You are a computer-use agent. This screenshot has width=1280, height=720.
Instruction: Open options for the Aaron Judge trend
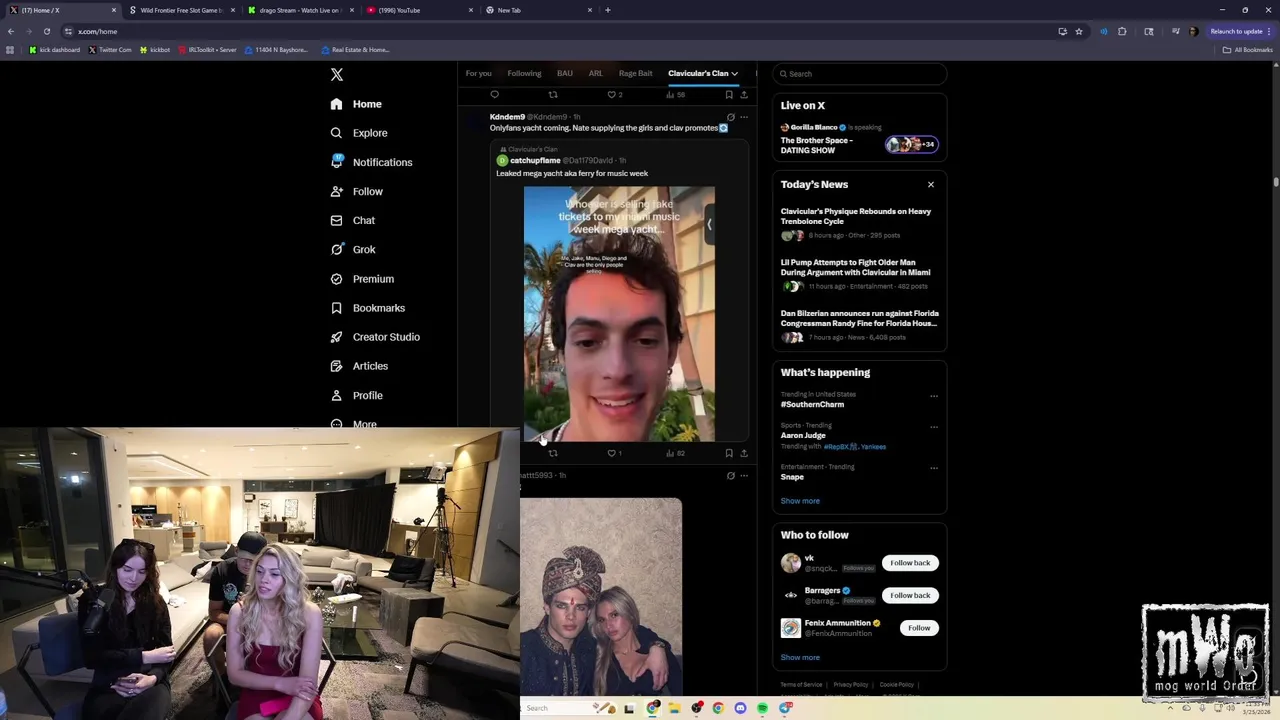934,427
